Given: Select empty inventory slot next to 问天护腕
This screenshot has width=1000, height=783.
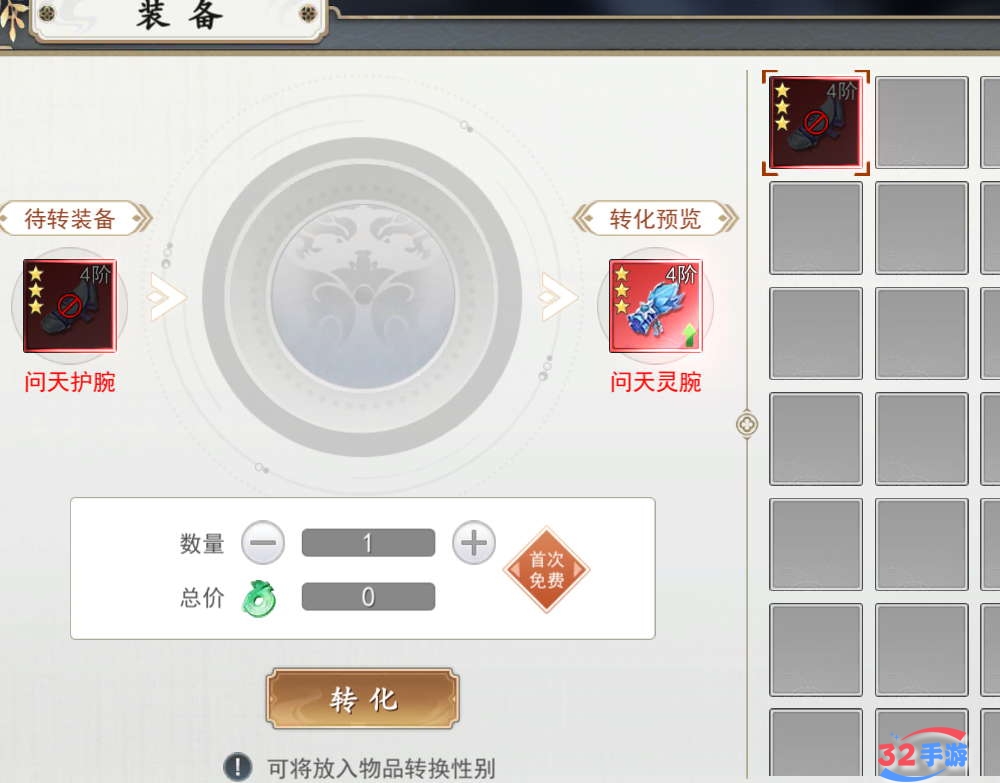Looking at the screenshot, I should [922, 122].
